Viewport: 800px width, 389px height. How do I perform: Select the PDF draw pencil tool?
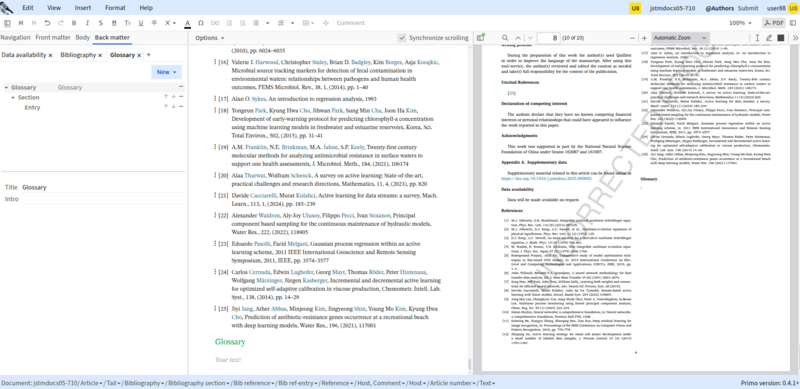769,38
